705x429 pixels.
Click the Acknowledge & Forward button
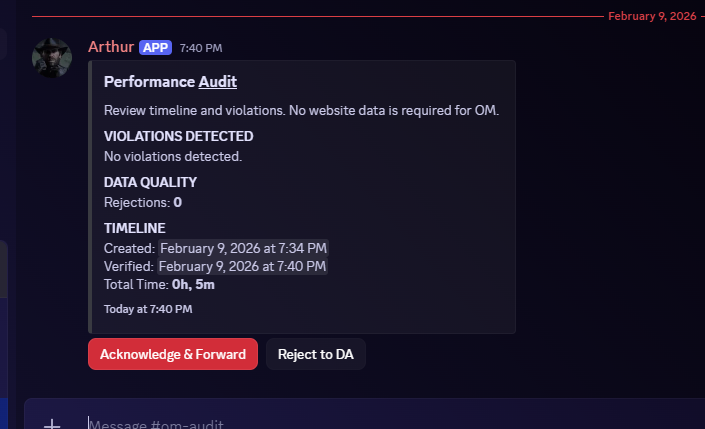pos(173,354)
